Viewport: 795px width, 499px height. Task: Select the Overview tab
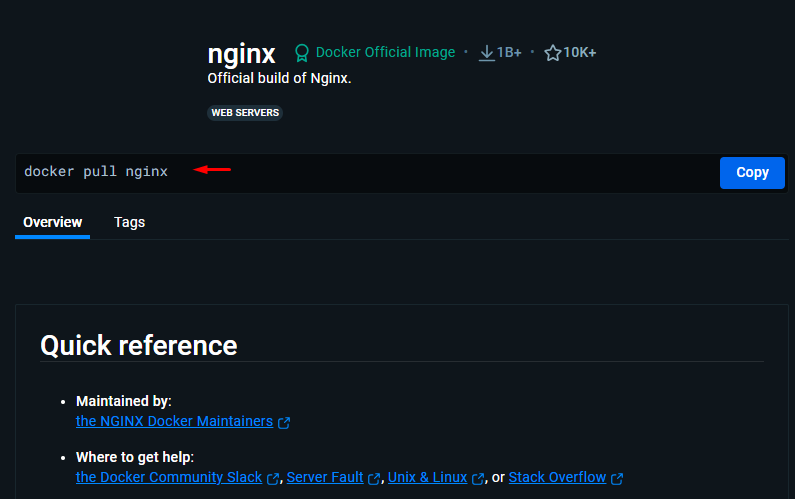pos(52,222)
